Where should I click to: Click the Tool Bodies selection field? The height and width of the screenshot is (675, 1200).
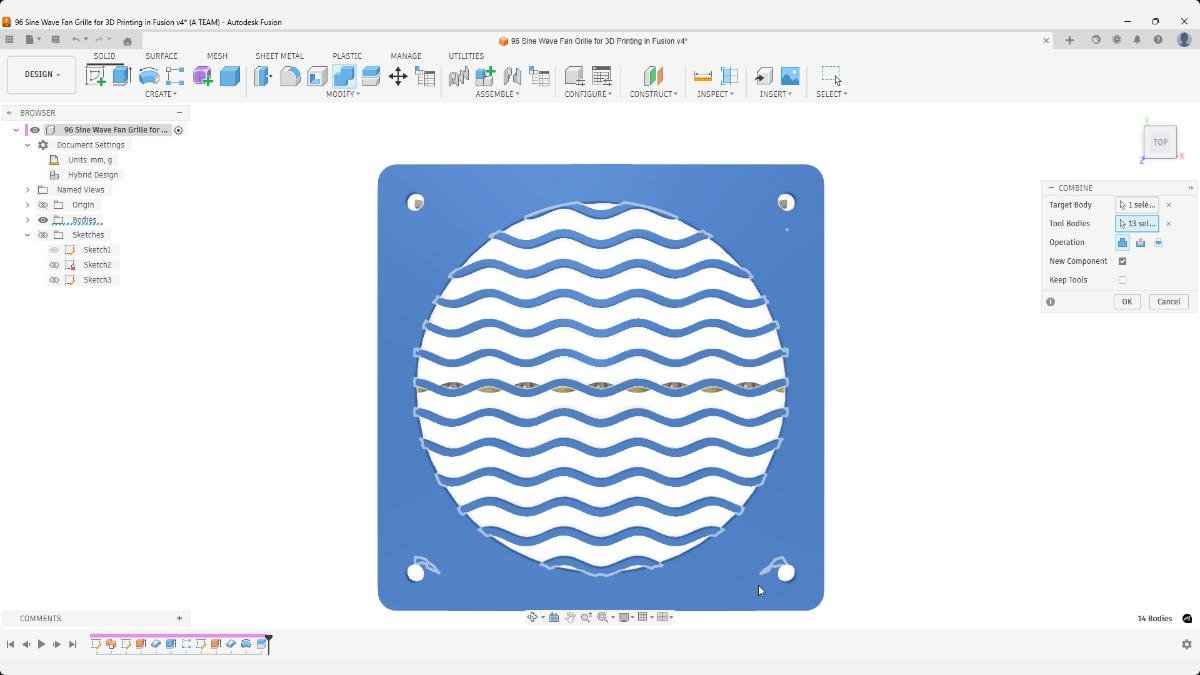pos(1137,224)
